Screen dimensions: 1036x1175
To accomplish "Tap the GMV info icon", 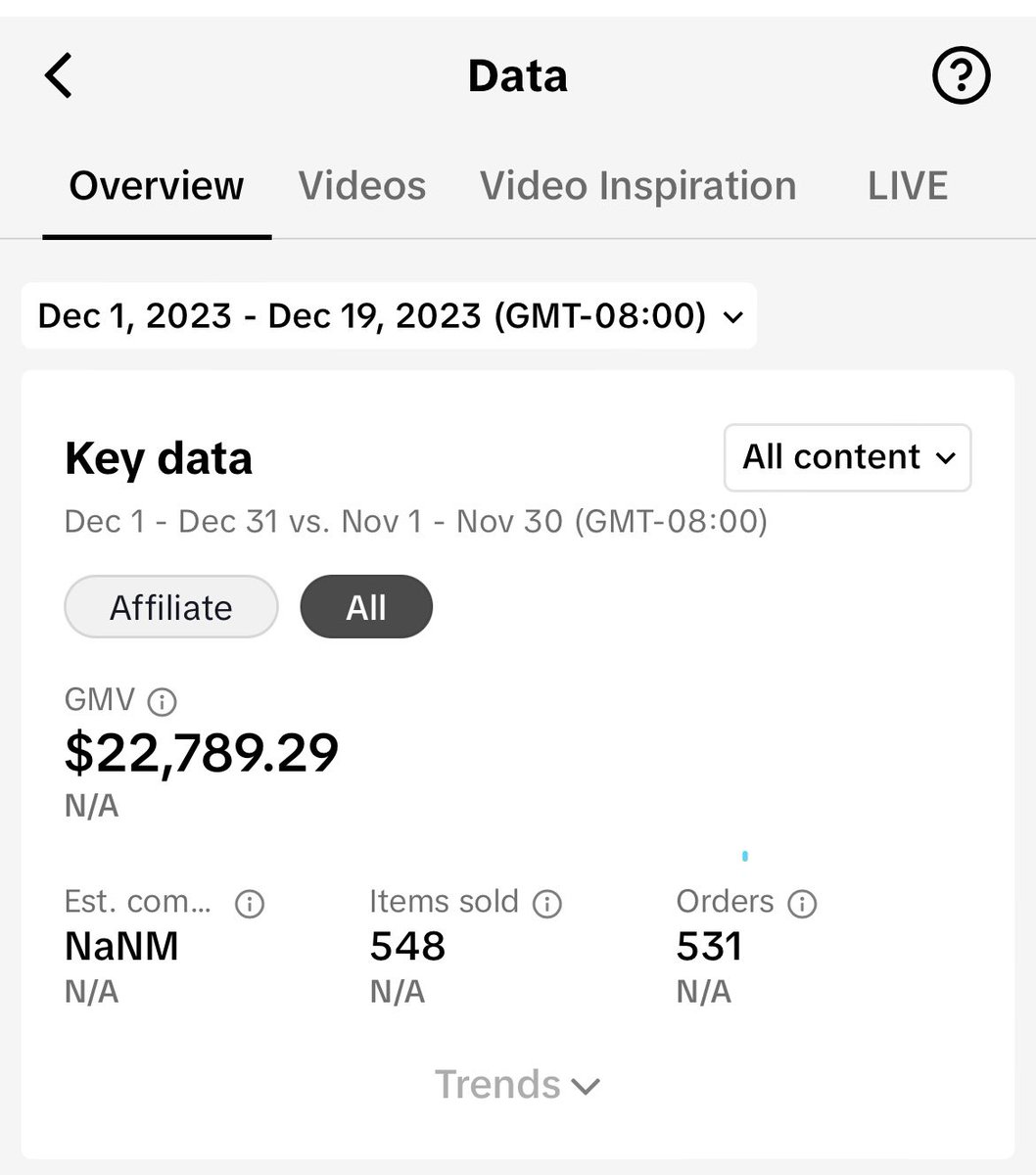I will (x=162, y=701).
